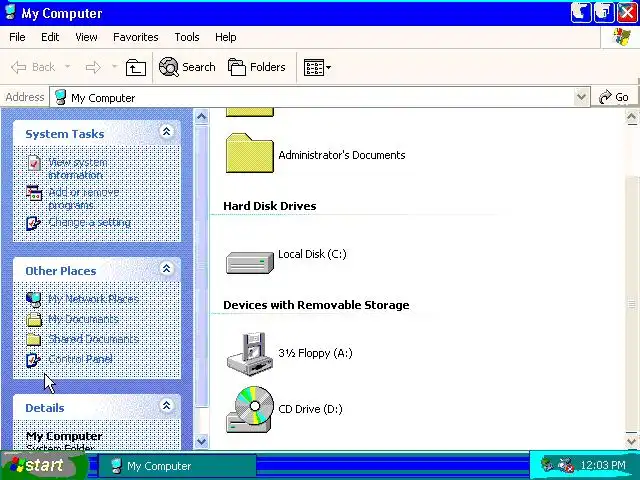640x480 pixels.
Task: Open Control Panel link
Action: pos(80,359)
